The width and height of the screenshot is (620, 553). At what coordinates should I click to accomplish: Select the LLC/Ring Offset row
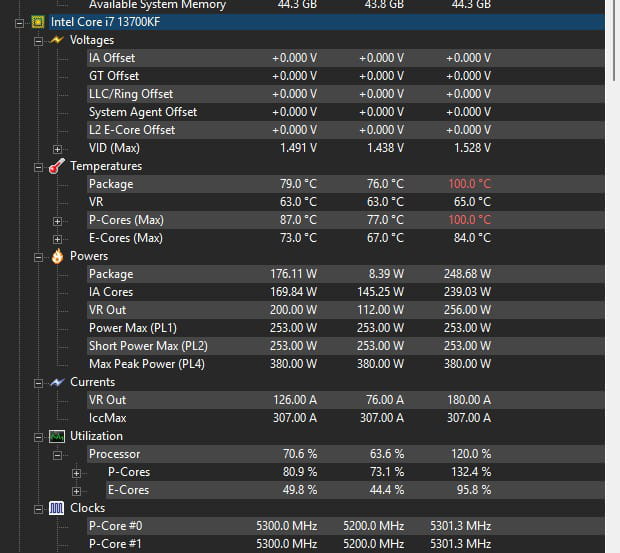point(346,94)
